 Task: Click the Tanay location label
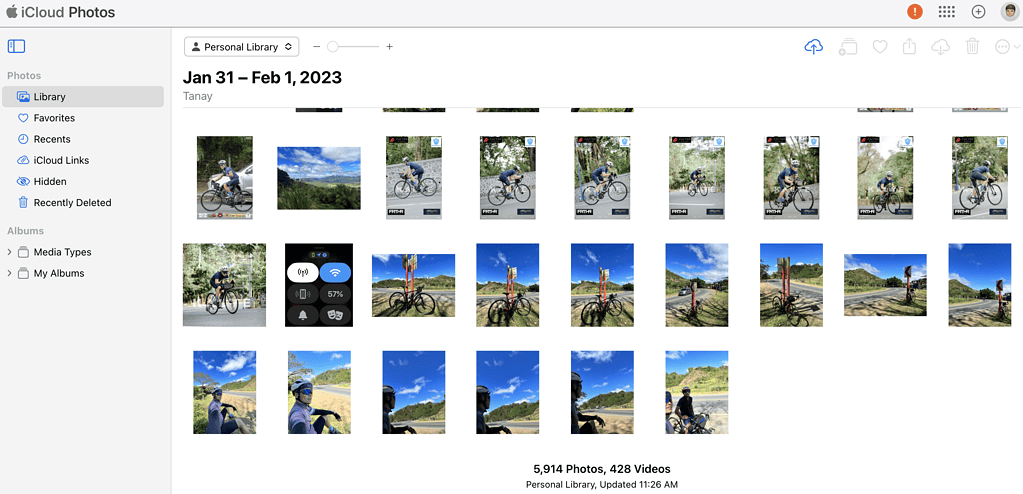coord(198,97)
